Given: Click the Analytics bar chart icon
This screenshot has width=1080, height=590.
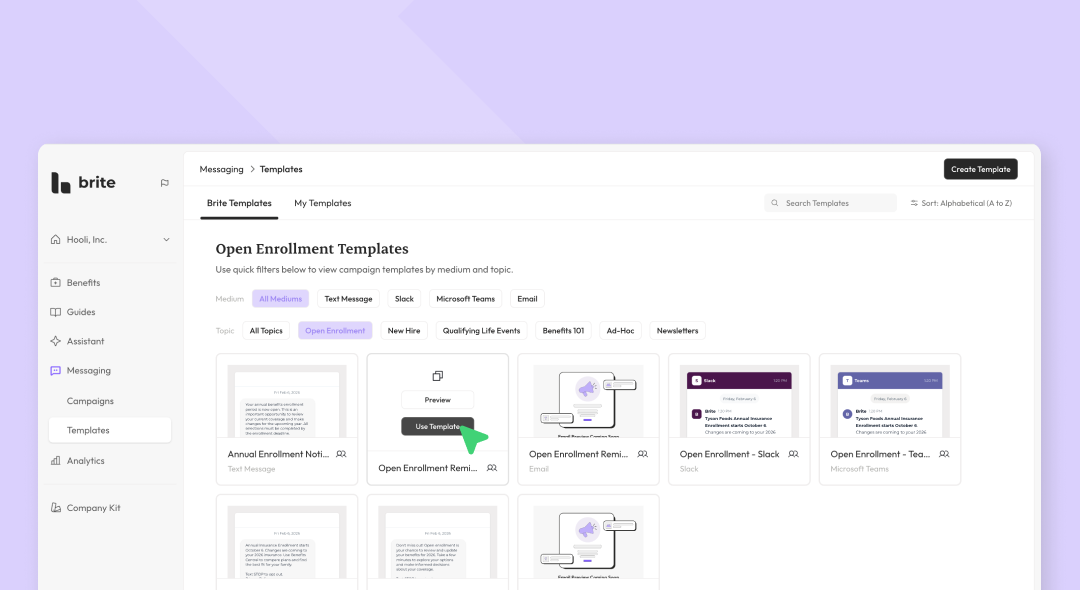Looking at the screenshot, I should [56, 461].
